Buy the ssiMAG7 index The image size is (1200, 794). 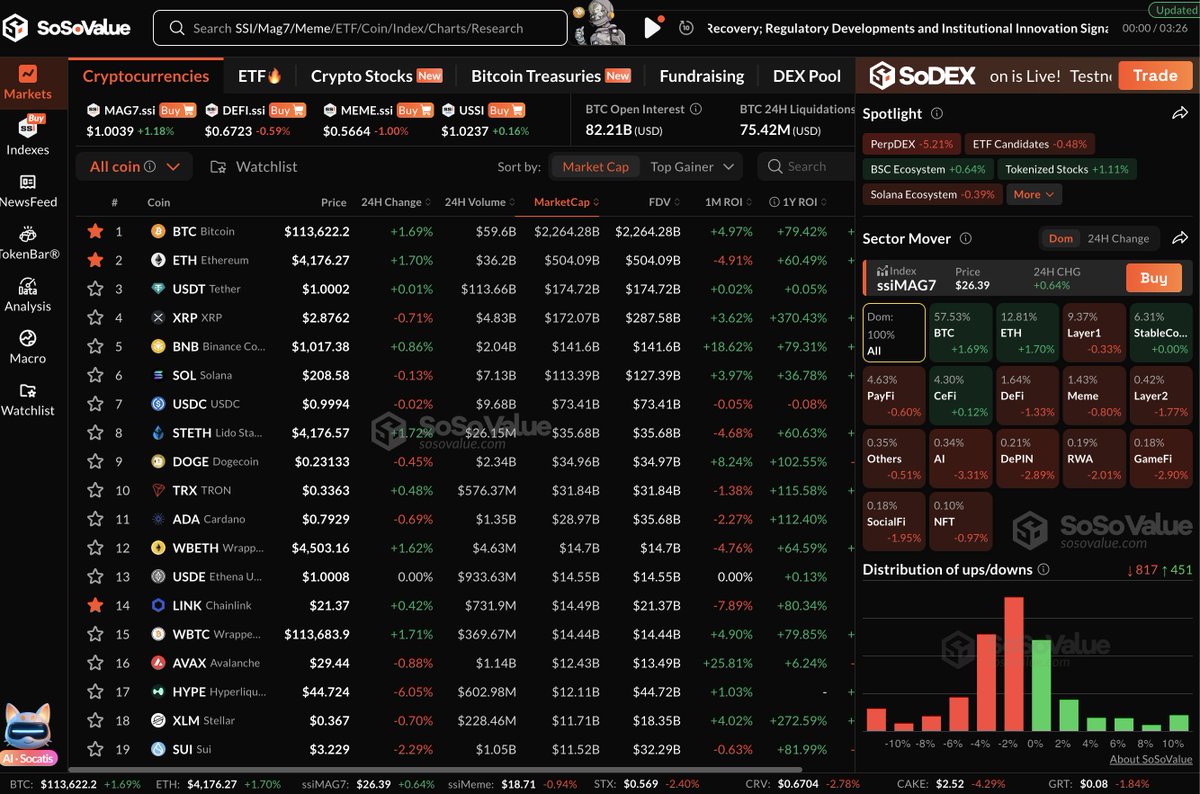pos(1154,277)
